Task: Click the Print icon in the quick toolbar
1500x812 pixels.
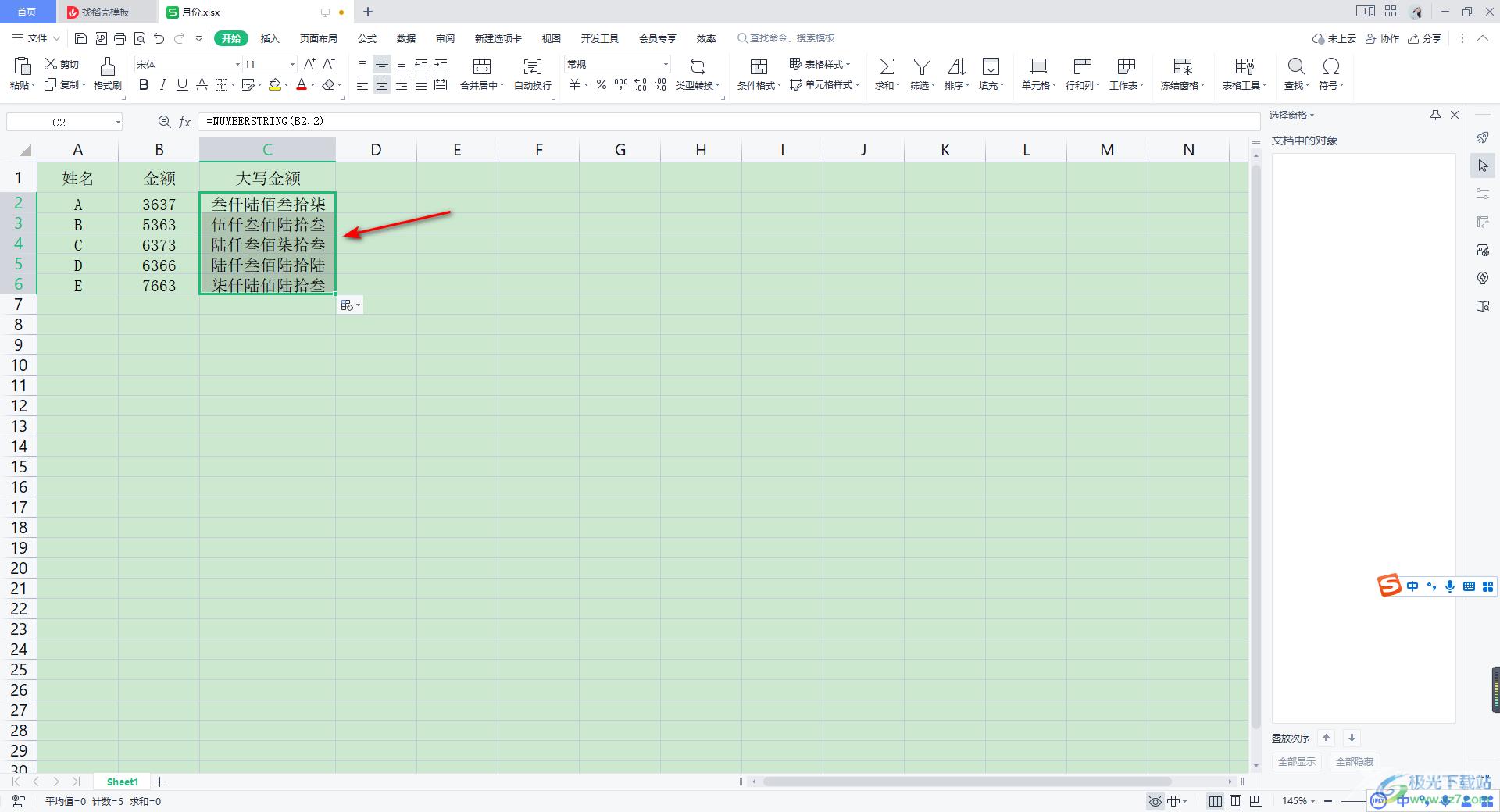Action: coord(120,38)
